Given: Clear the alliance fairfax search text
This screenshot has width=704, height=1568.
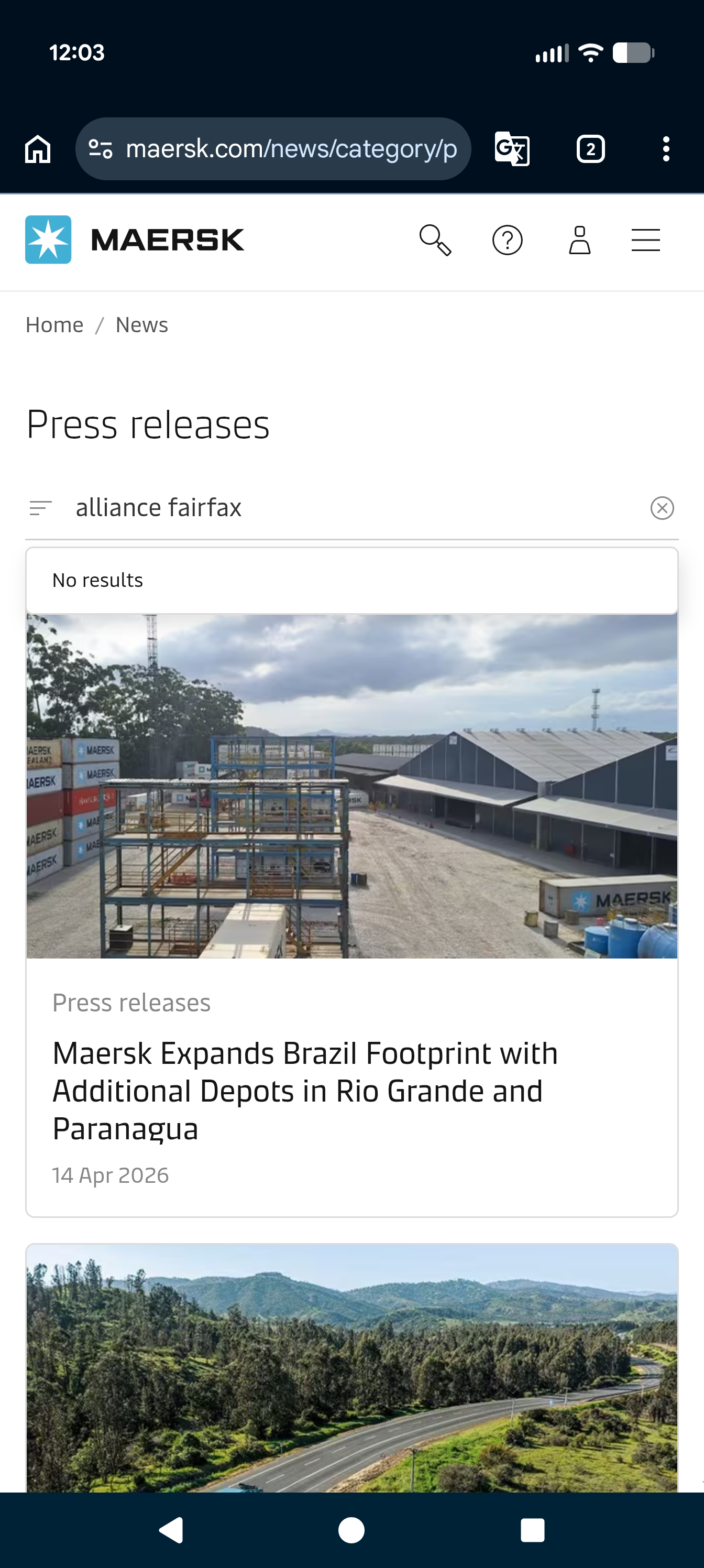Looking at the screenshot, I should [662, 508].
